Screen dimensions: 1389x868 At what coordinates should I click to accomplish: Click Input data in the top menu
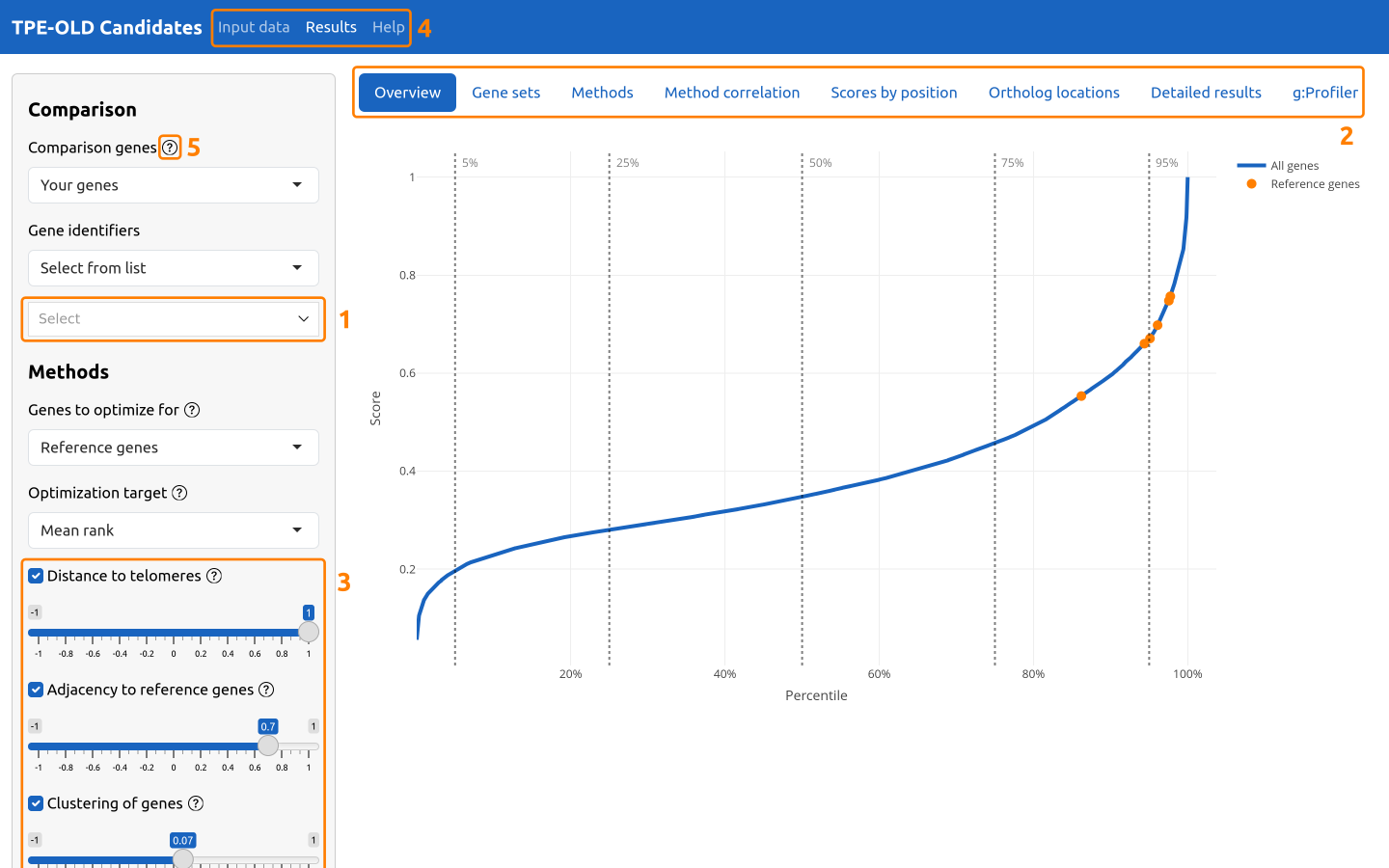pyautogui.click(x=254, y=27)
